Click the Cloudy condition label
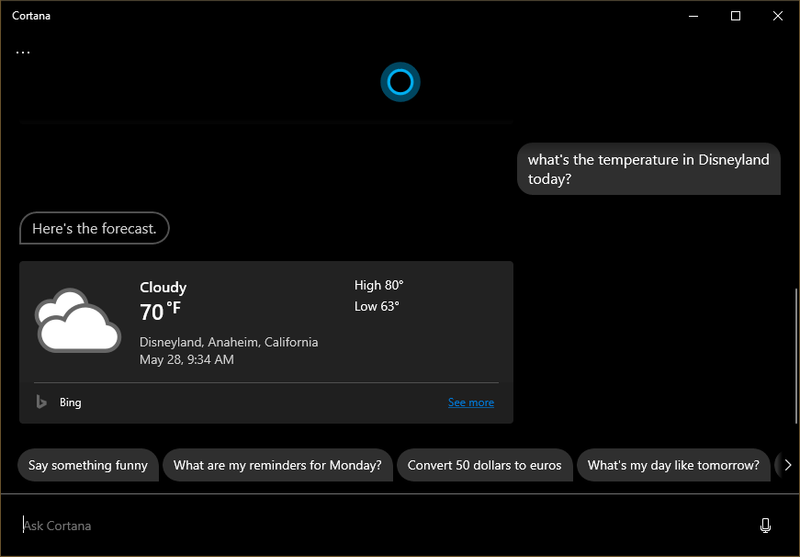Viewport: 800px width, 557px height. pos(163,287)
